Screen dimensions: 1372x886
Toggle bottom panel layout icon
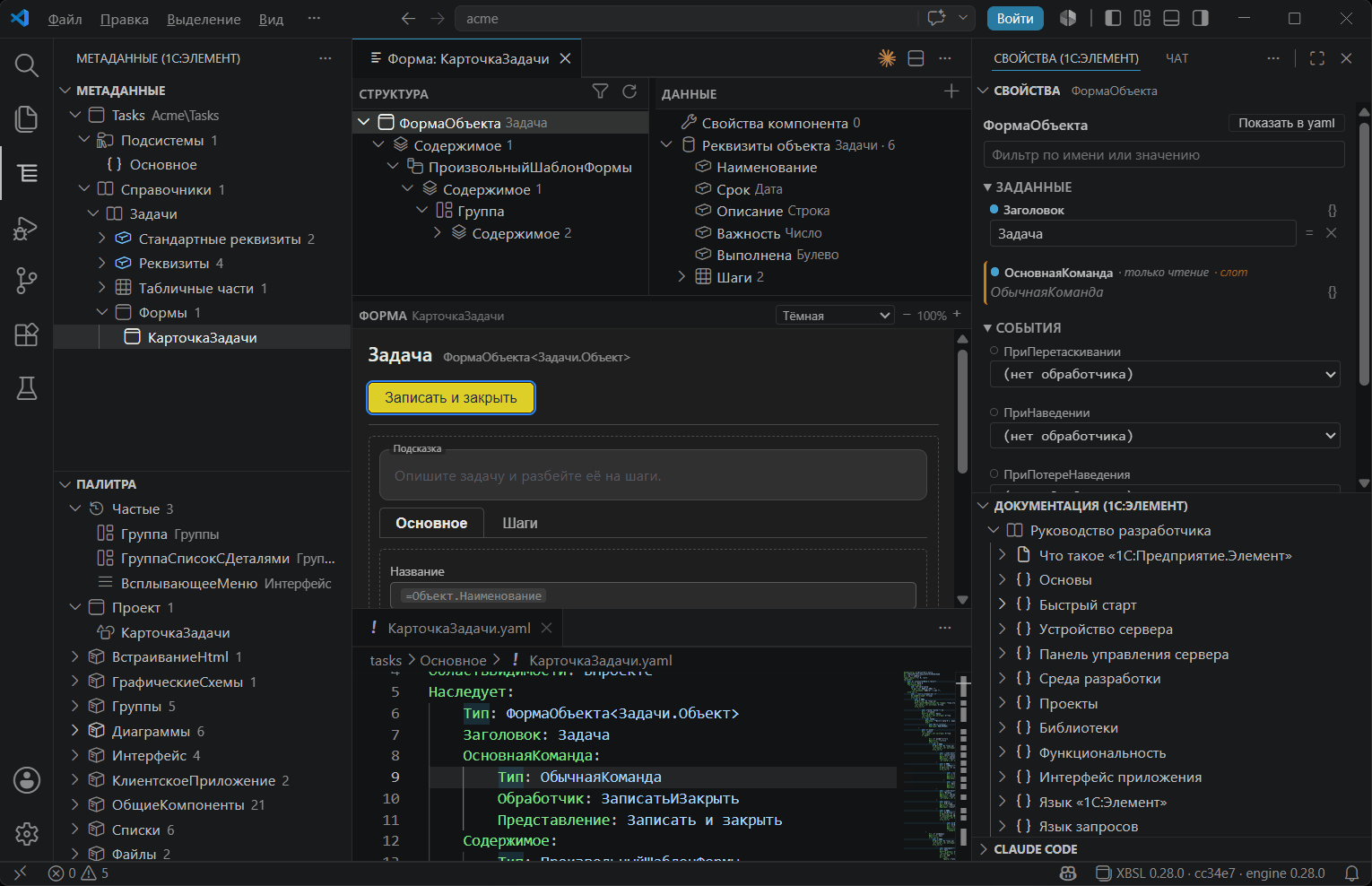click(x=1171, y=18)
